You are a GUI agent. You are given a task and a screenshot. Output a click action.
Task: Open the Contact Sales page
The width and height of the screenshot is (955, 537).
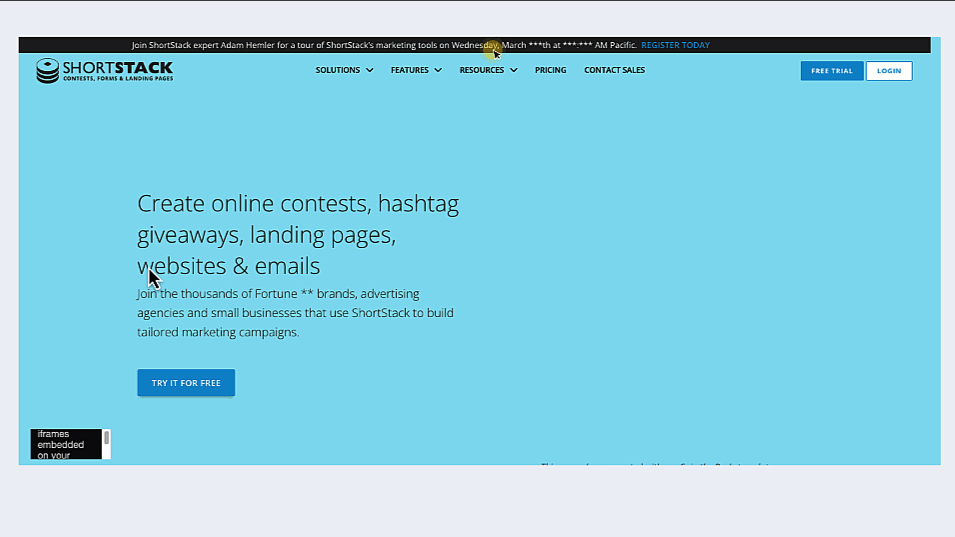pyautogui.click(x=615, y=70)
